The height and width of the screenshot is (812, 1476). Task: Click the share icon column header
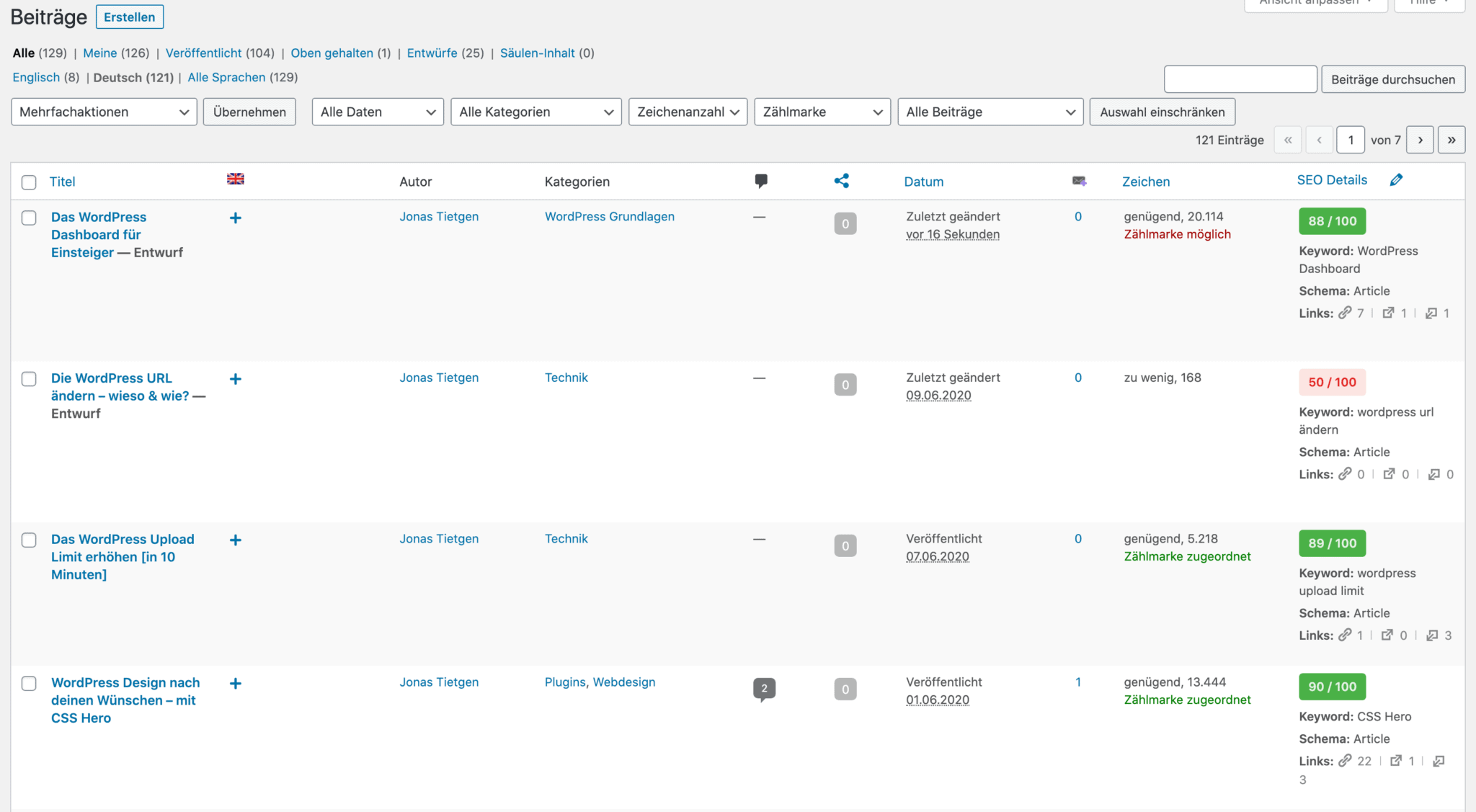coord(842,181)
